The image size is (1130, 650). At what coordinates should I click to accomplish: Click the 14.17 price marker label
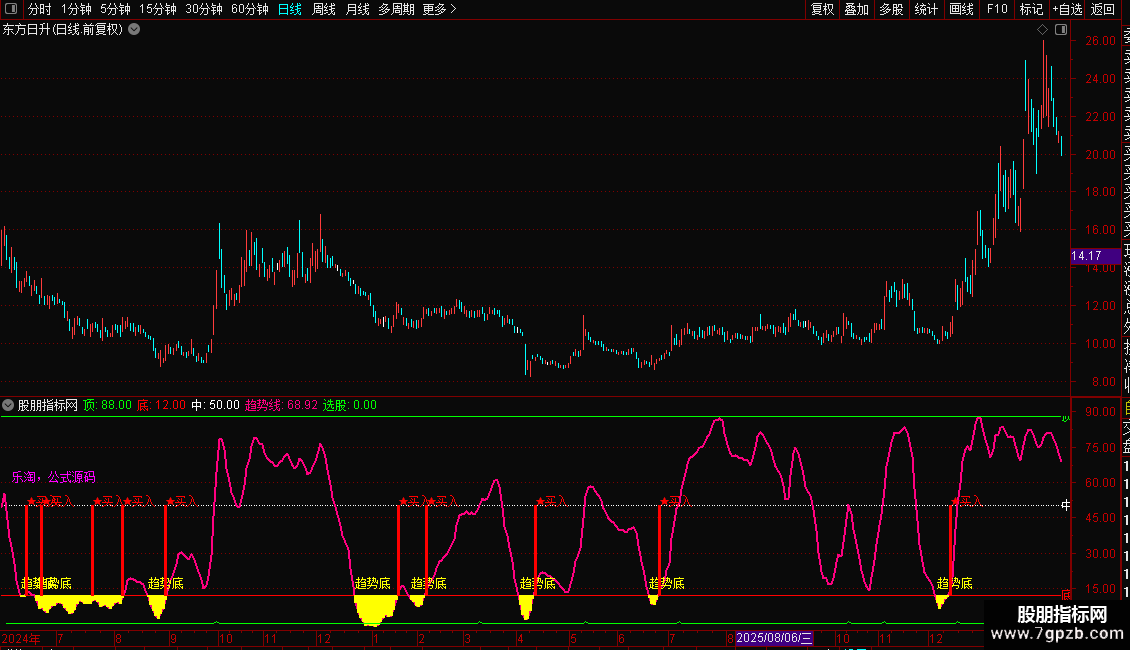point(1086,257)
